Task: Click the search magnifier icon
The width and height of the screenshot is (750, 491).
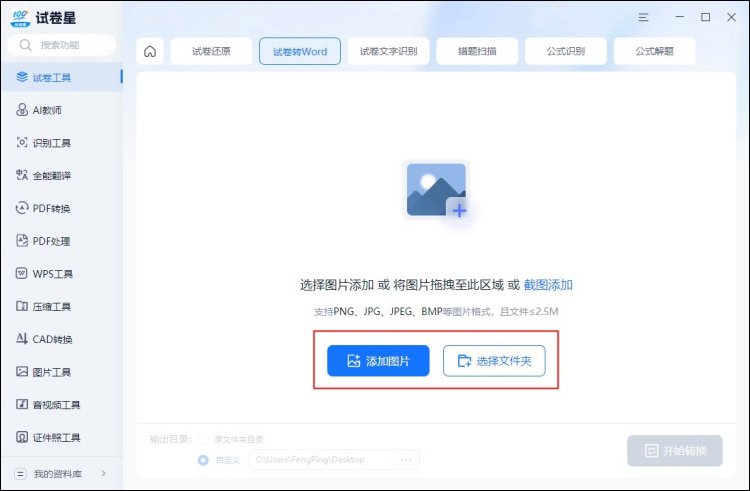Action: [25, 45]
